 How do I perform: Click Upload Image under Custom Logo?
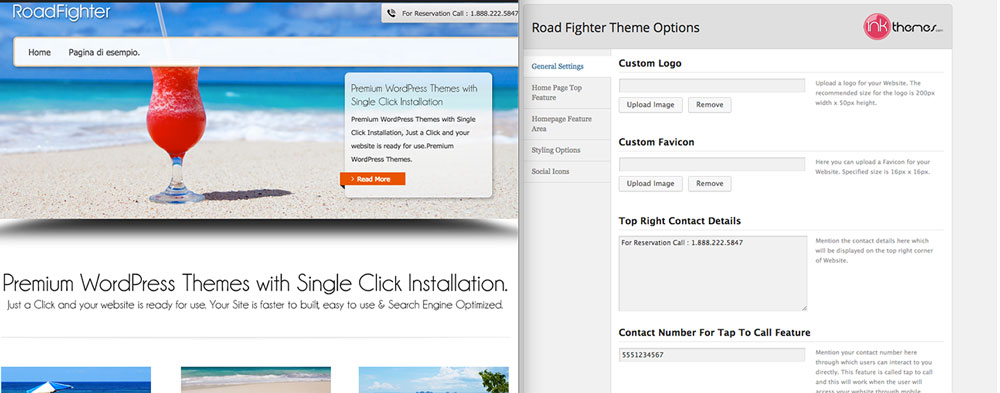click(x=651, y=105)
